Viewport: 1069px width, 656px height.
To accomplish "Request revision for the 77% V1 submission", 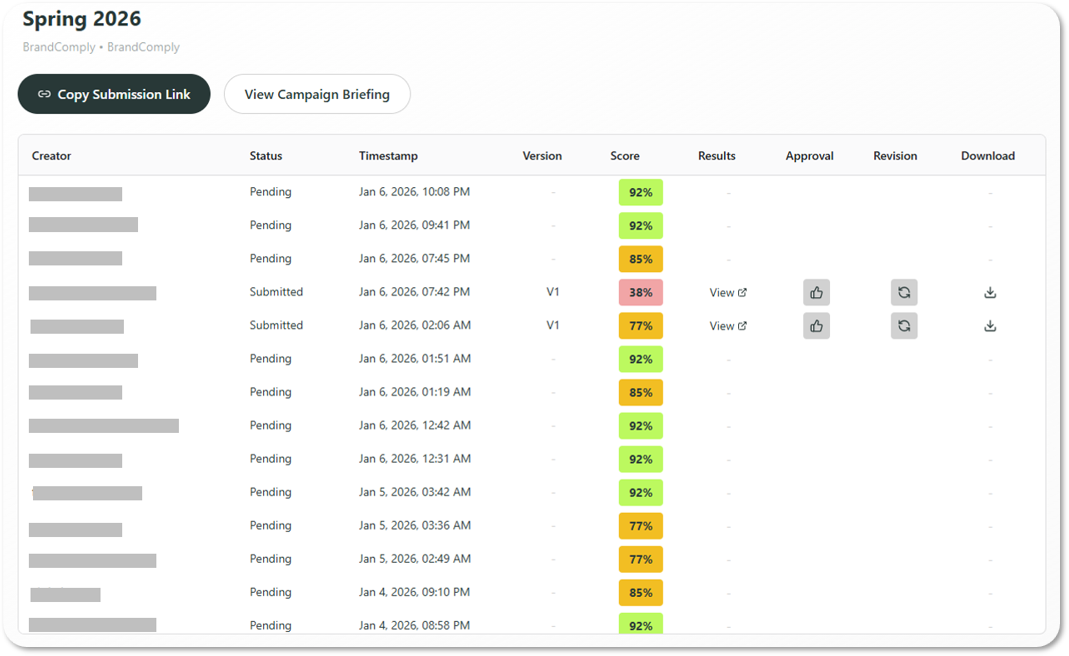I will click(904, 326).
